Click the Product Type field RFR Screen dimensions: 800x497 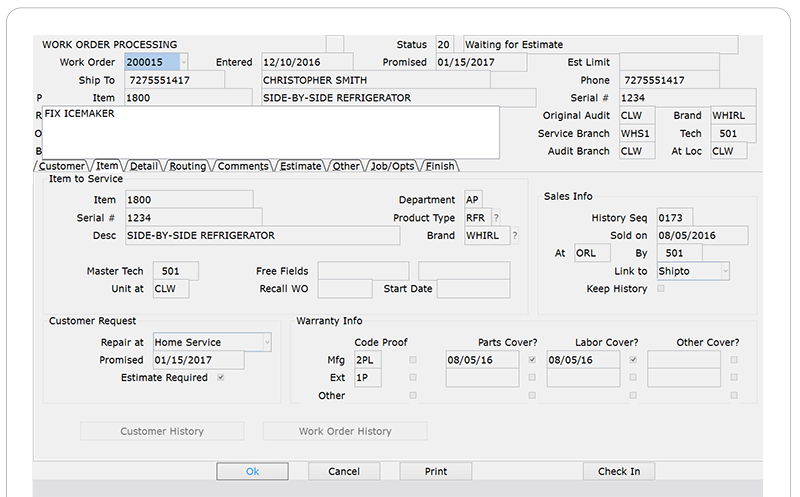point(478,218)
